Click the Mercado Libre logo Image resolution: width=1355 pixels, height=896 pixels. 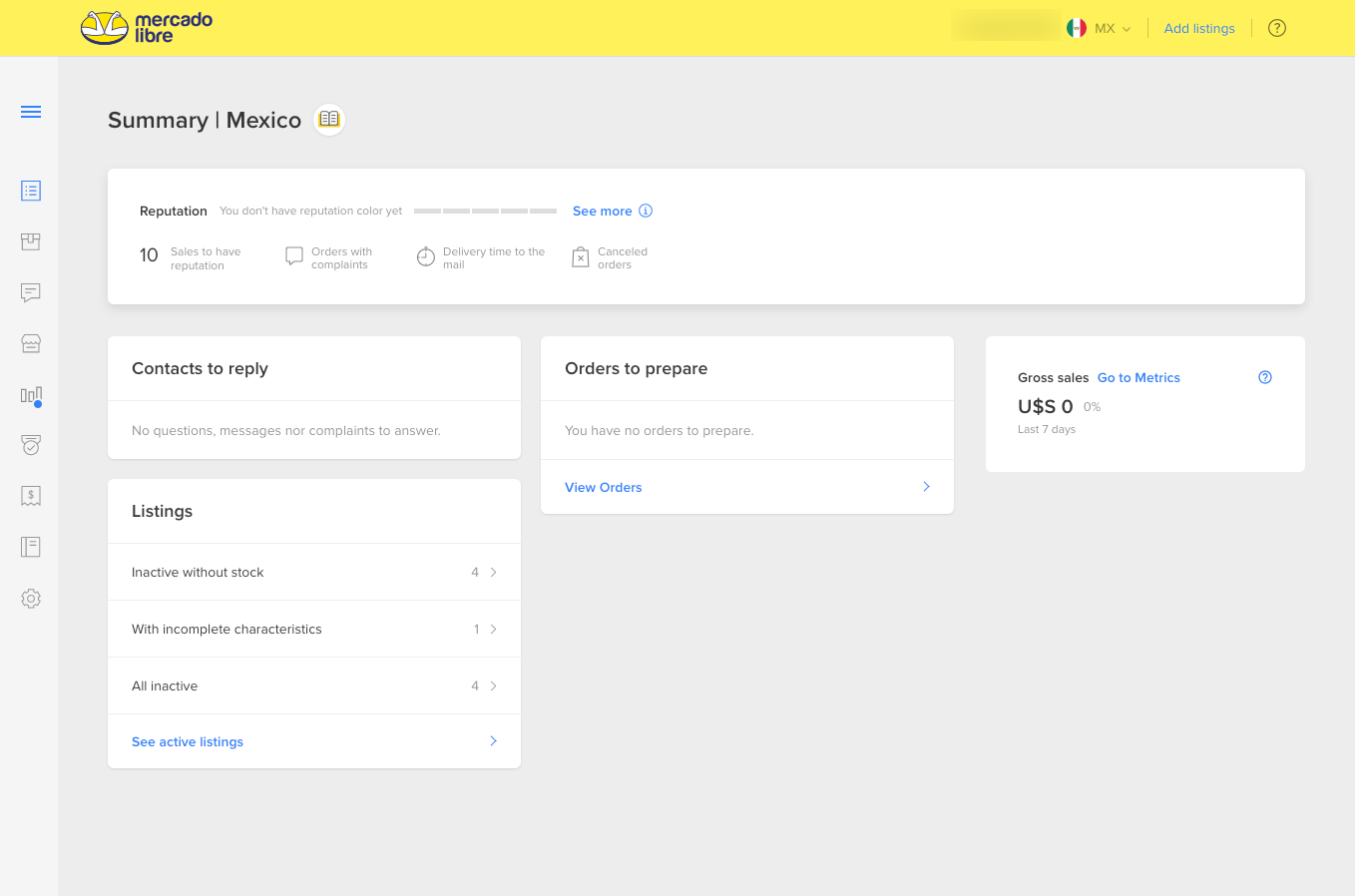[x=147, y=28]
